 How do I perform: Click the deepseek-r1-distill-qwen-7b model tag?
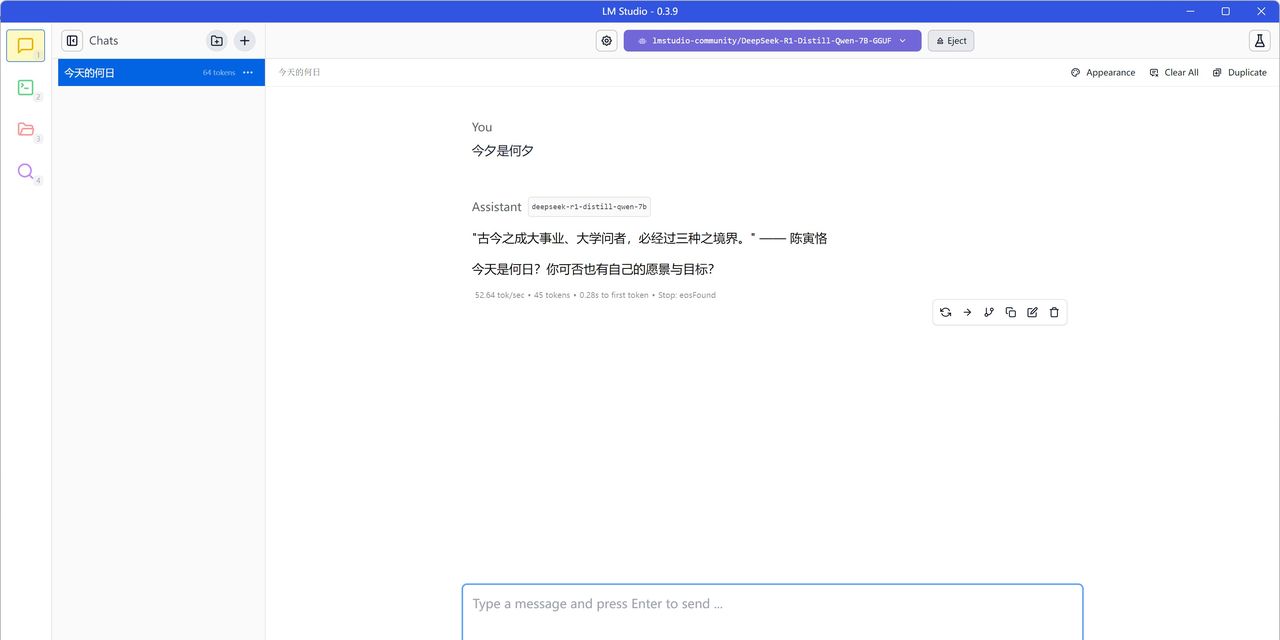click(x=589, y=207)
